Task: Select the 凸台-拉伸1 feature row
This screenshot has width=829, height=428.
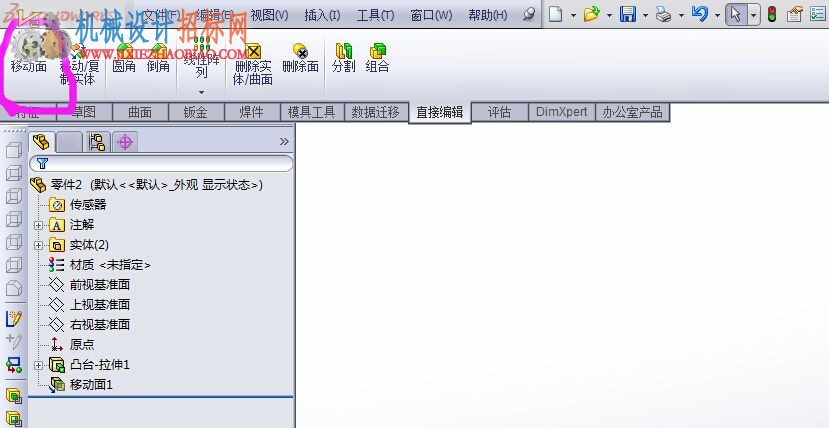Action: pyautogui.click(x=89, y=365)
